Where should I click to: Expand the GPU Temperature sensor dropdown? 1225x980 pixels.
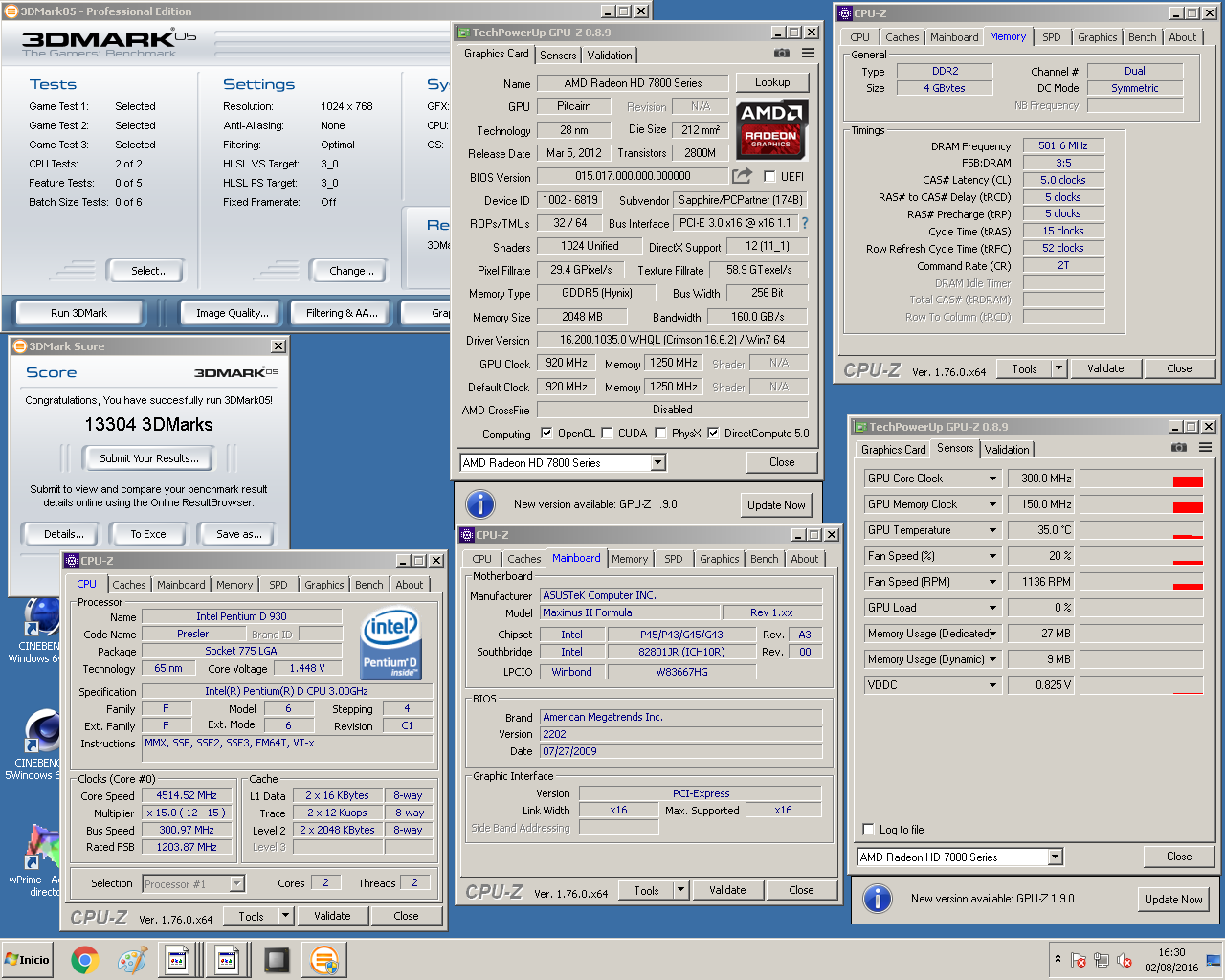point(992,530)
